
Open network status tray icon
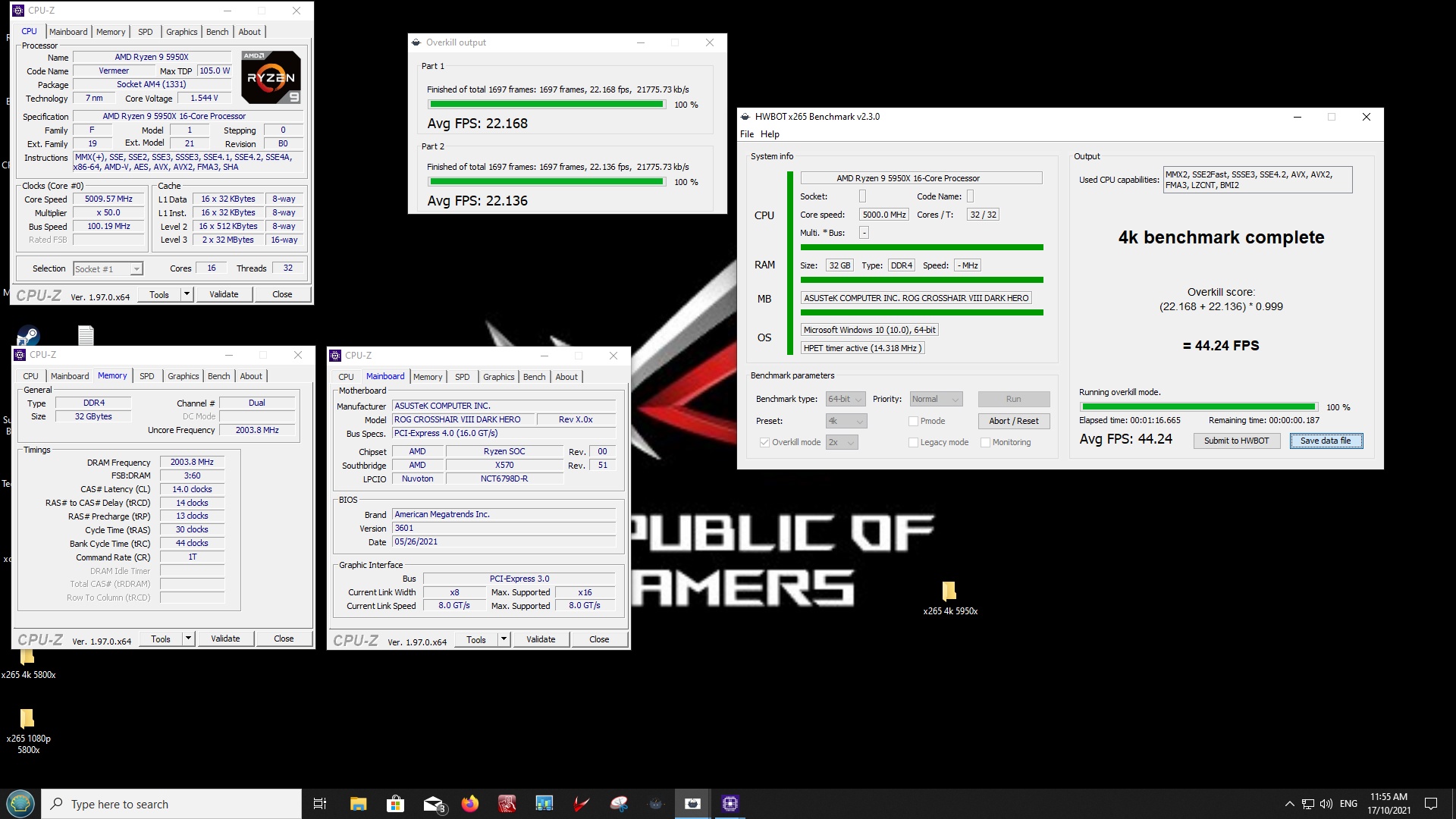[x=1308, y=804]
